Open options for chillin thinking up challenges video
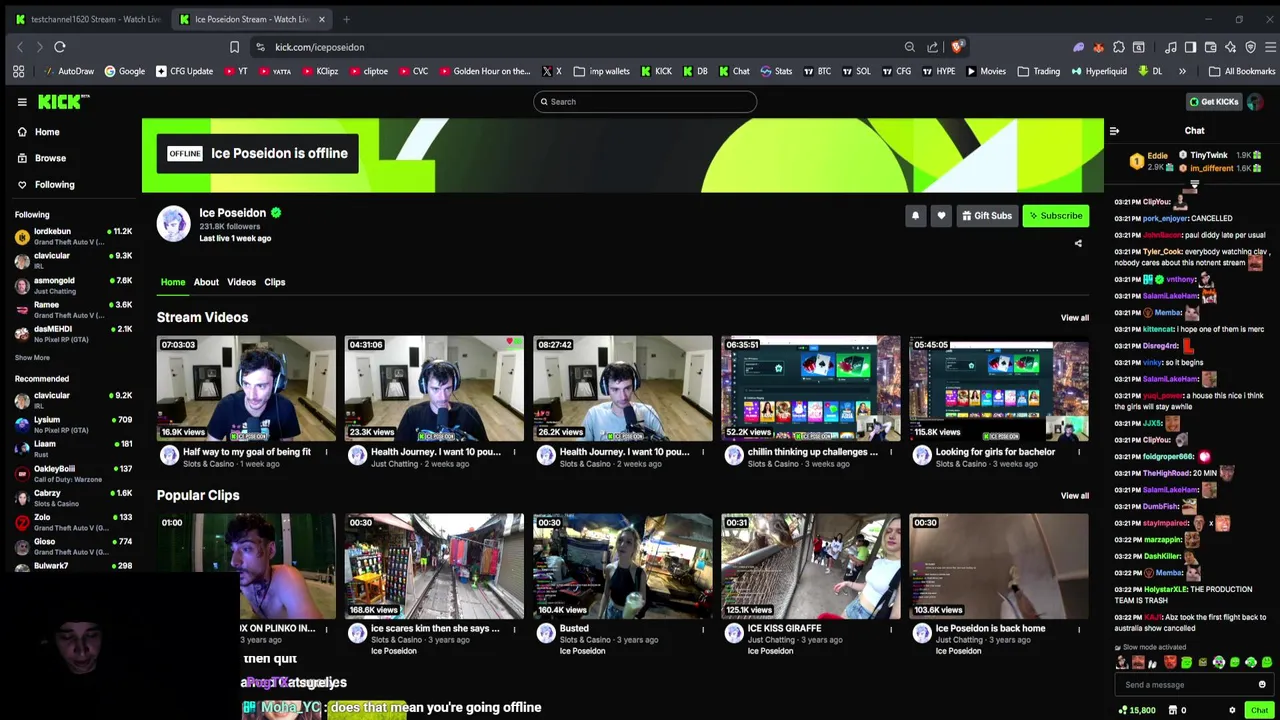Screen dimensions: 1280x720 891,452
